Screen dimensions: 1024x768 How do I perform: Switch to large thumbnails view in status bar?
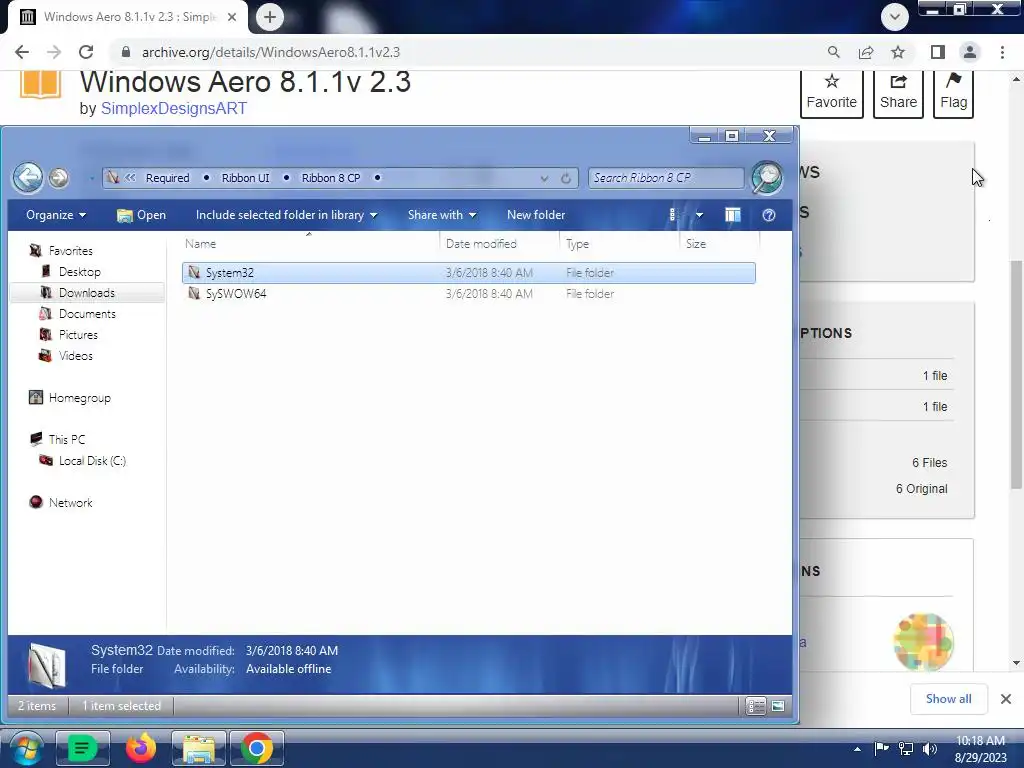(x=777, y=706)
